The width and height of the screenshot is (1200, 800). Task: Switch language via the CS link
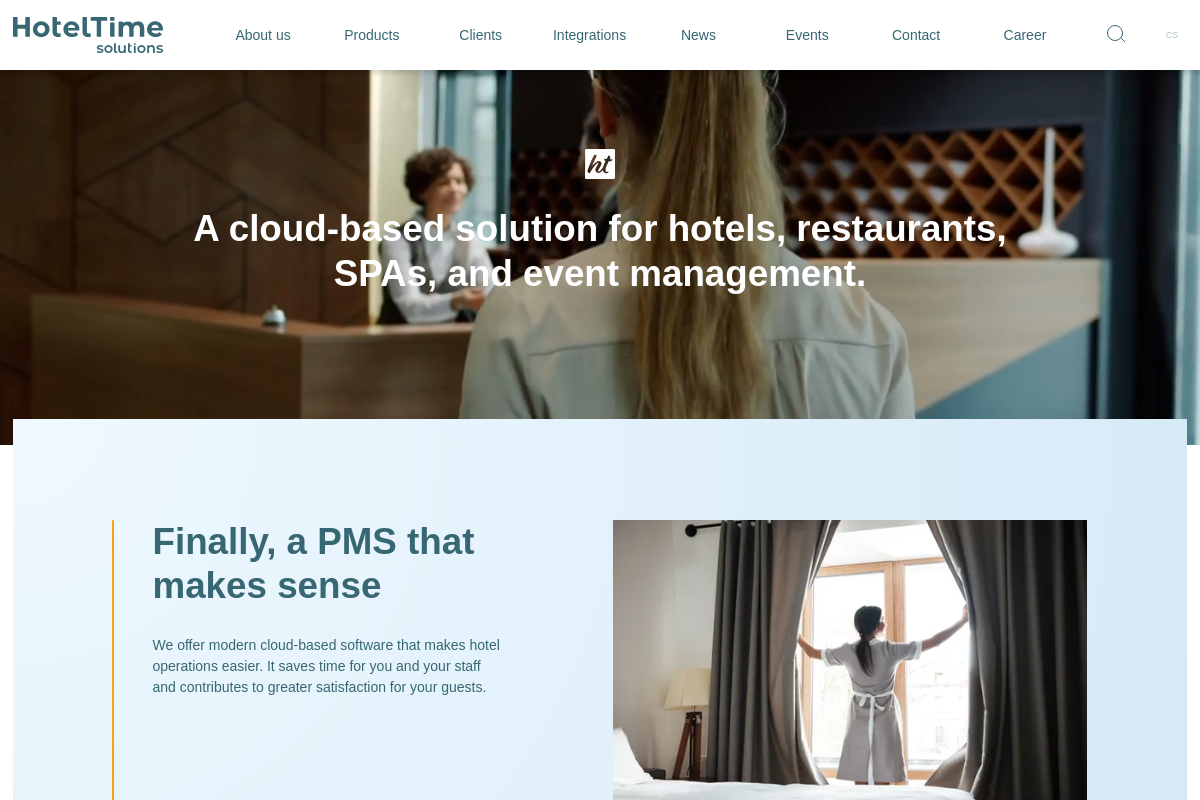click(1172, 35)
